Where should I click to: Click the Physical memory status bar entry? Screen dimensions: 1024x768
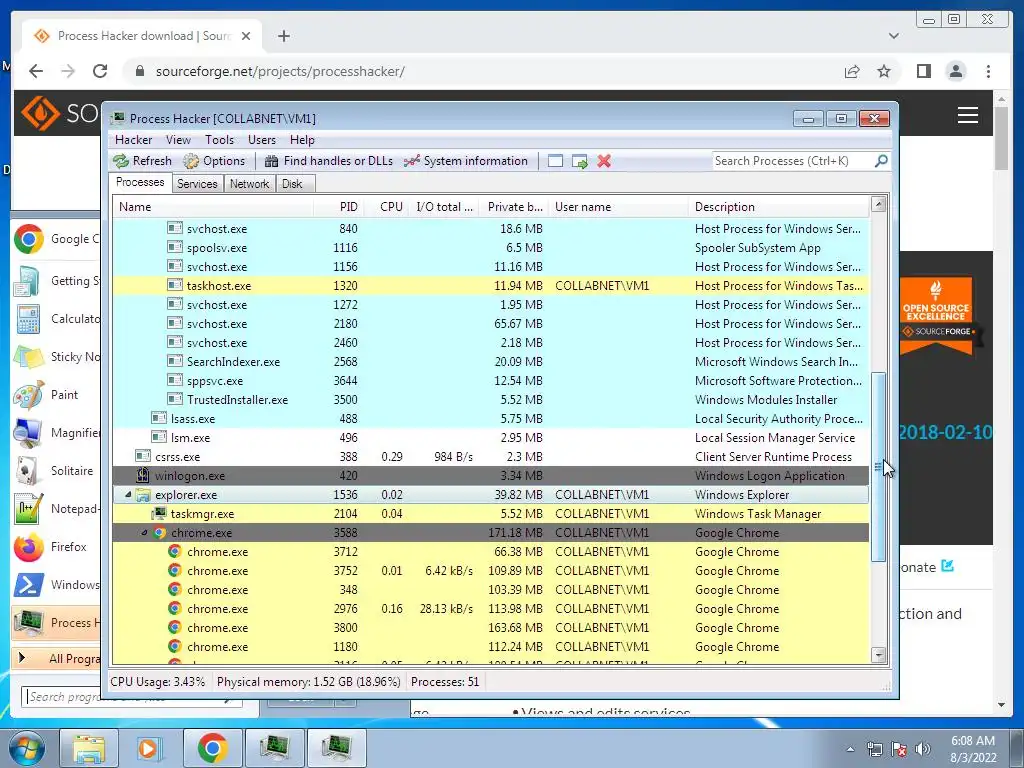tap(308, 682)
